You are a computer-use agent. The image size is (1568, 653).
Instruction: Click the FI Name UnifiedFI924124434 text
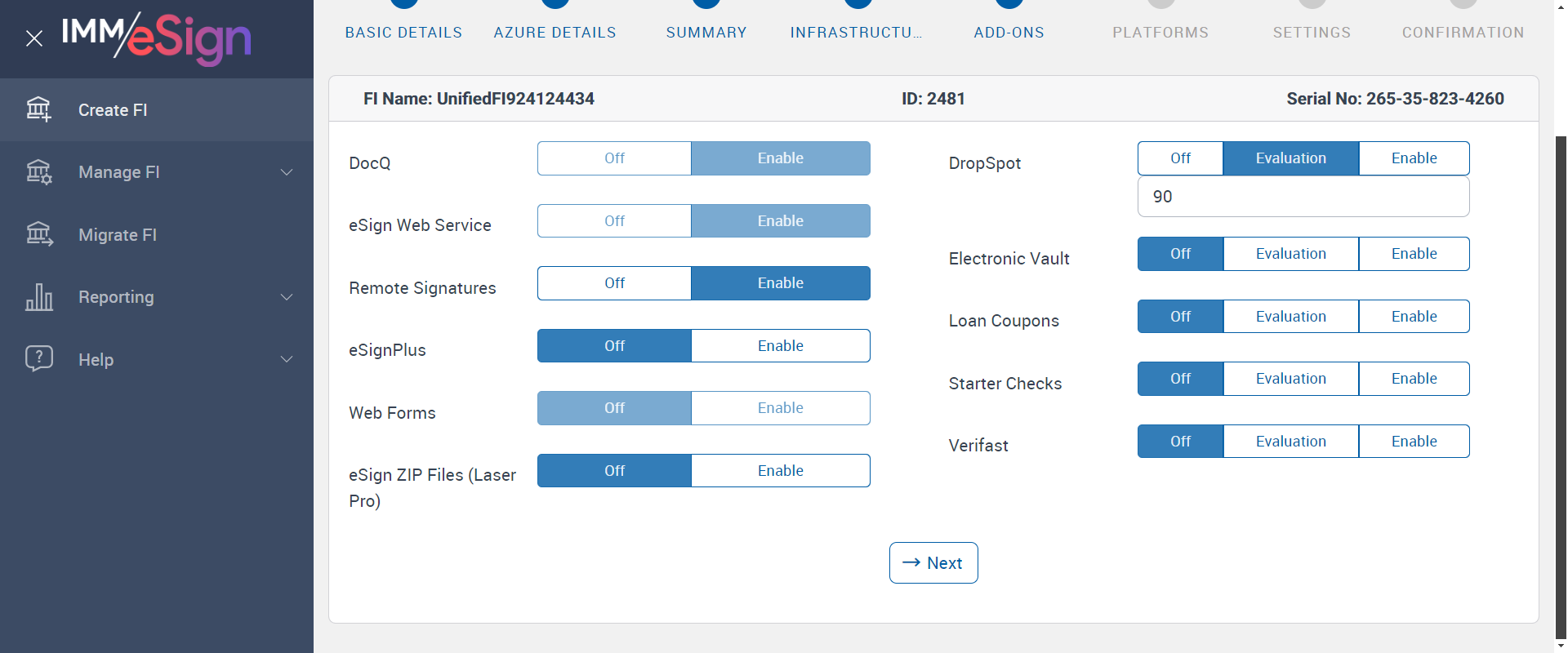[x=479, y=99]
